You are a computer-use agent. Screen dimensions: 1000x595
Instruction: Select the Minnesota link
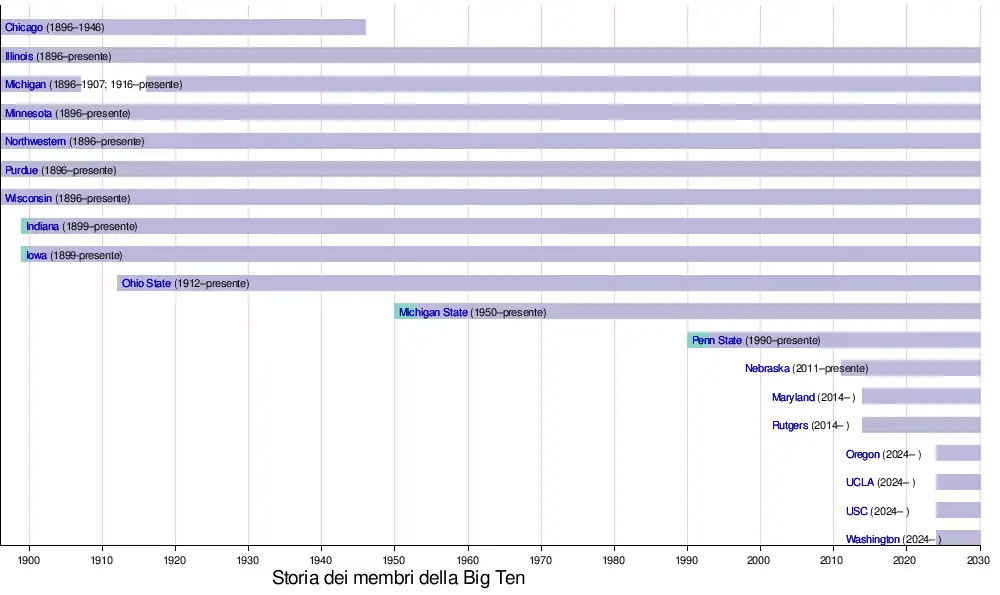[x=28, y=113]
